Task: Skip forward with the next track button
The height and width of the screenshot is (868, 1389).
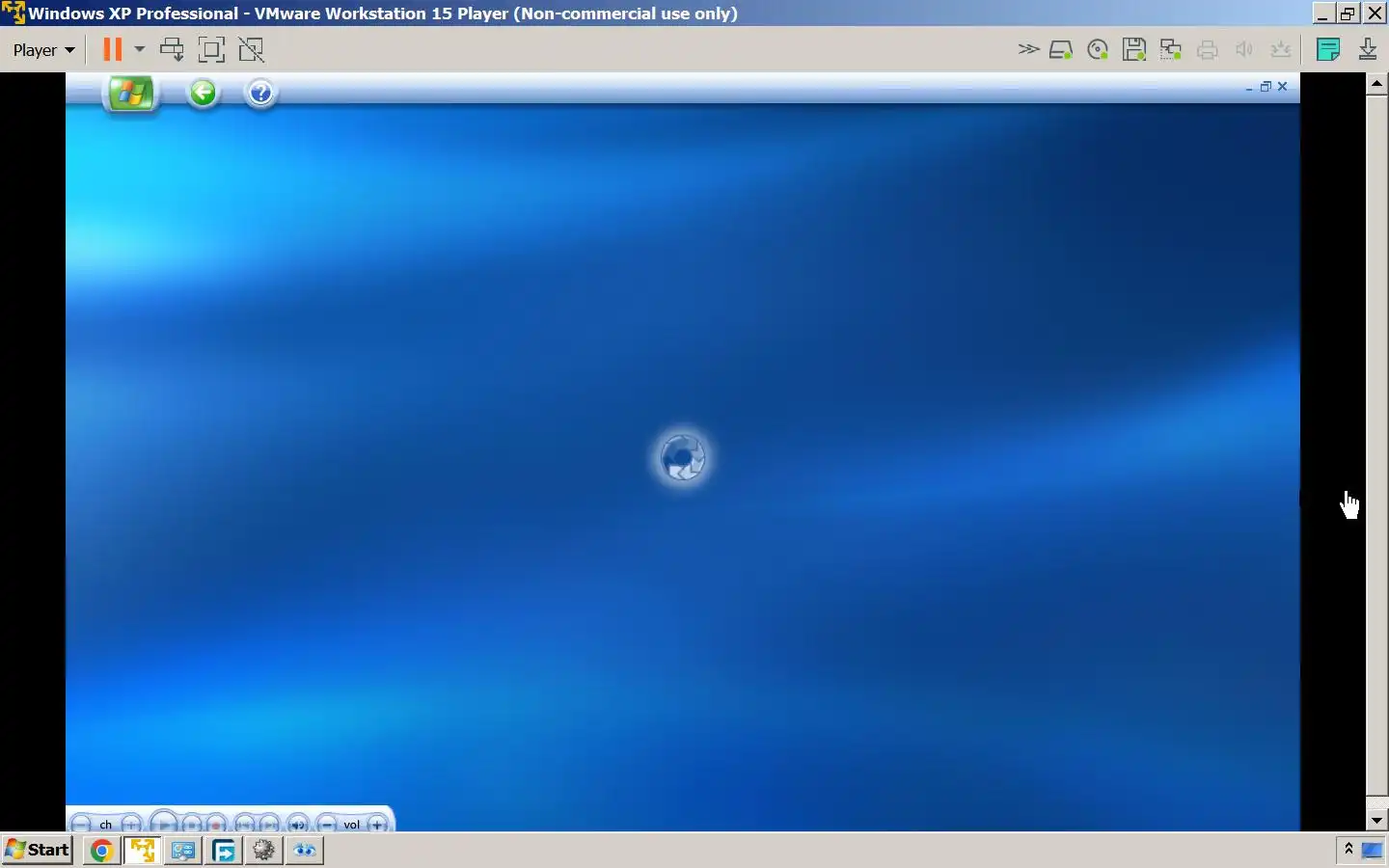Action: click(270, 825)
